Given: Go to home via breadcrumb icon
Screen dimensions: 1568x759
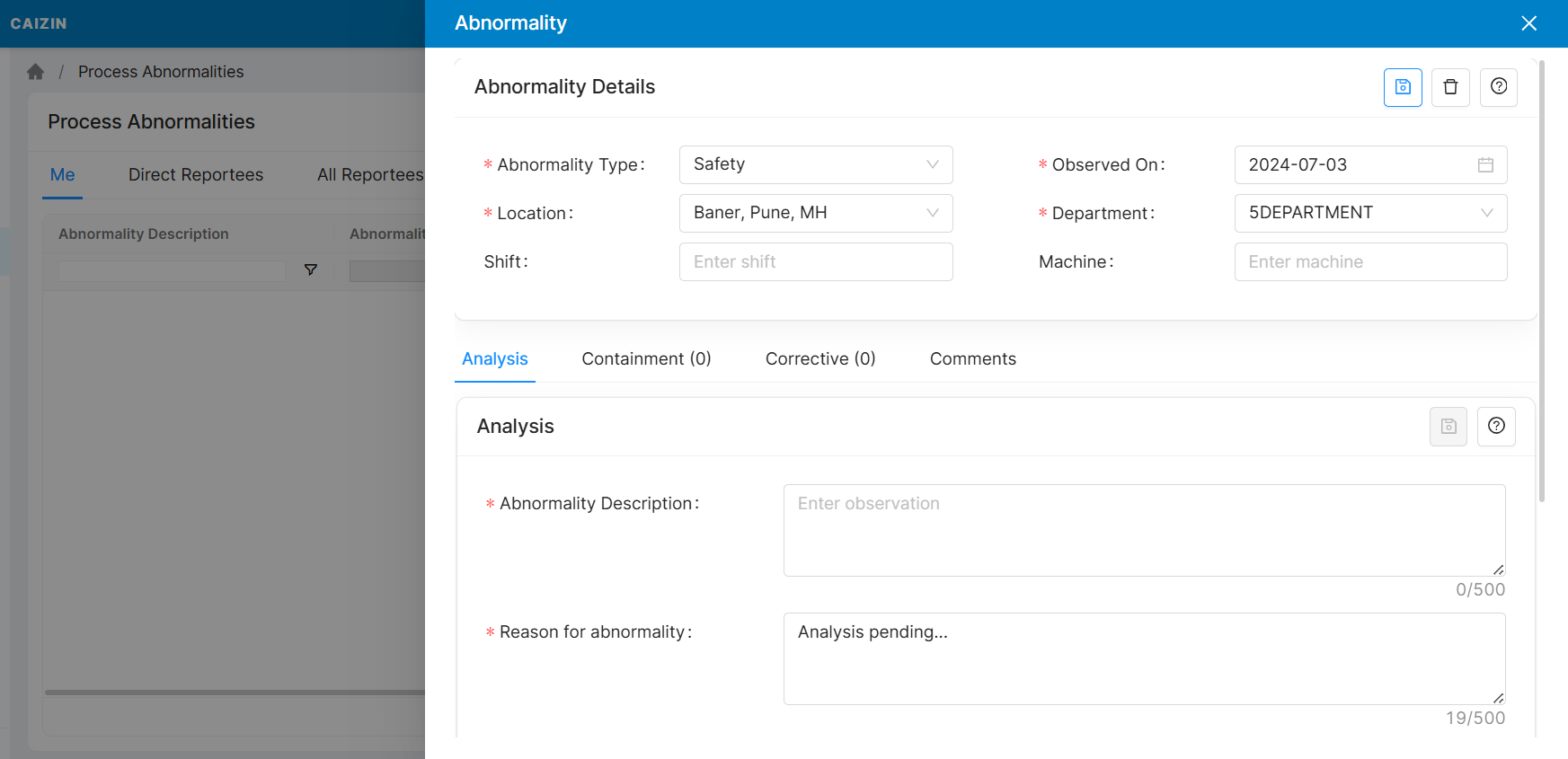Looking at the screenshot, I should 35,72.
